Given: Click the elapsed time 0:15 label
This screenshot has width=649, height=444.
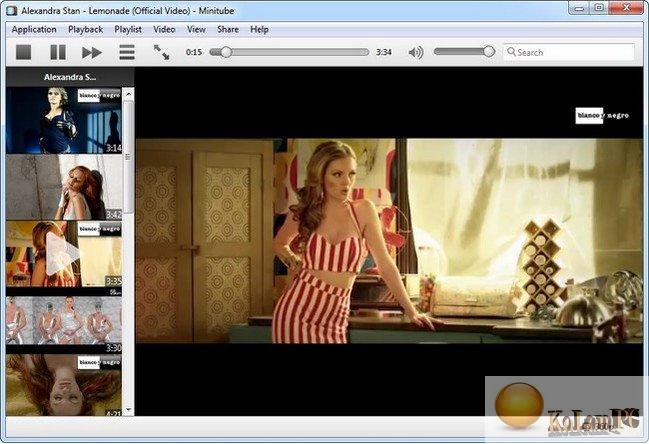Looking at the screenshot, I should coord(194,52).
